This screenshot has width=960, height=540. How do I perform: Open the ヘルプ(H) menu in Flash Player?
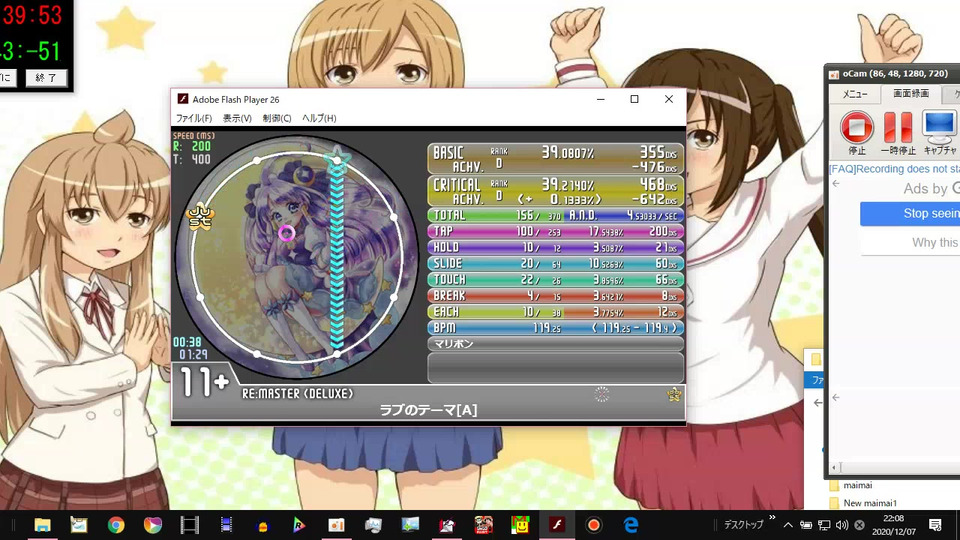pos(319,118)
